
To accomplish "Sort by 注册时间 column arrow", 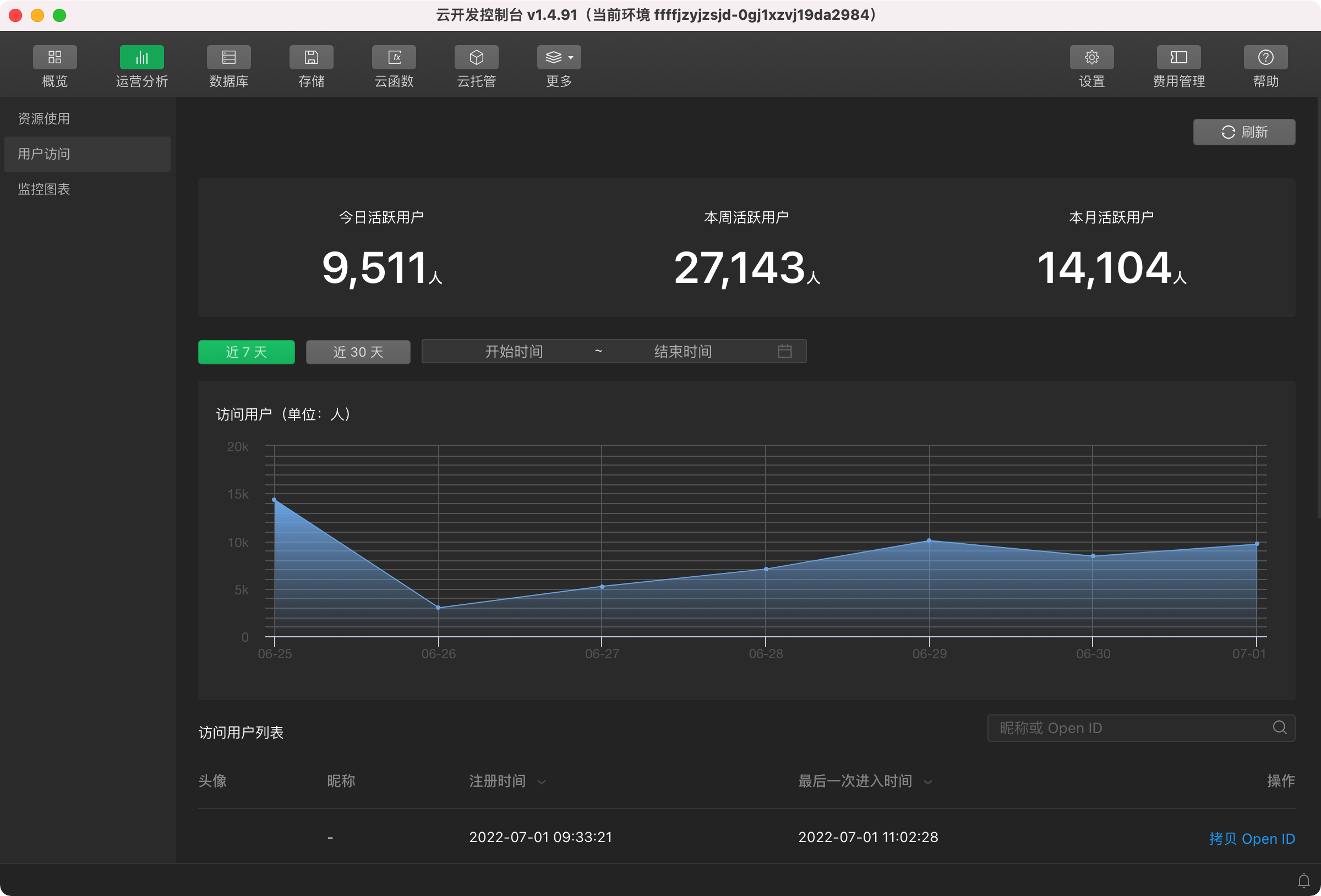I will pos(542,782).
